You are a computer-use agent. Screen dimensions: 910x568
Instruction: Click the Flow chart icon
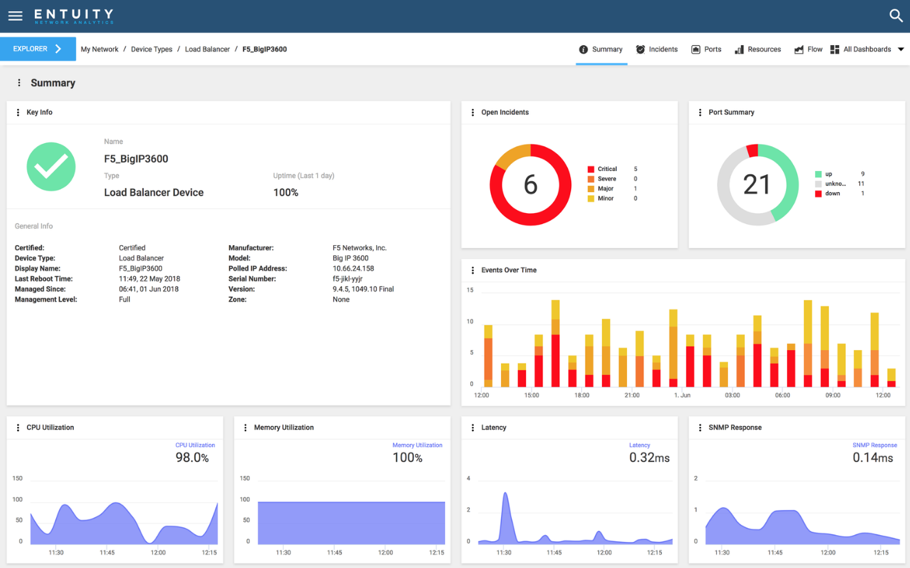click(x=799, y=50)
